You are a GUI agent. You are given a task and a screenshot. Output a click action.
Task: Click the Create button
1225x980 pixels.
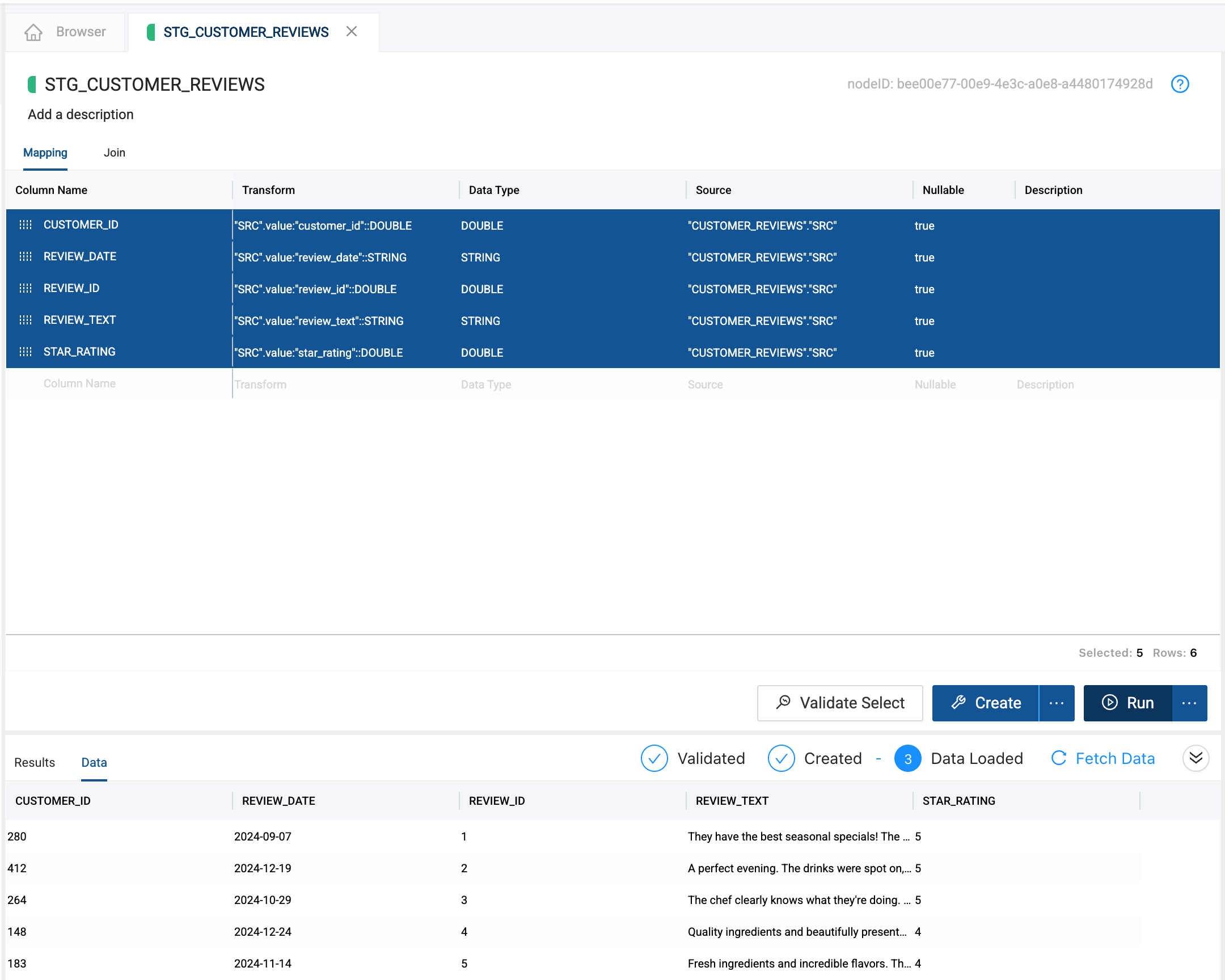986,703
